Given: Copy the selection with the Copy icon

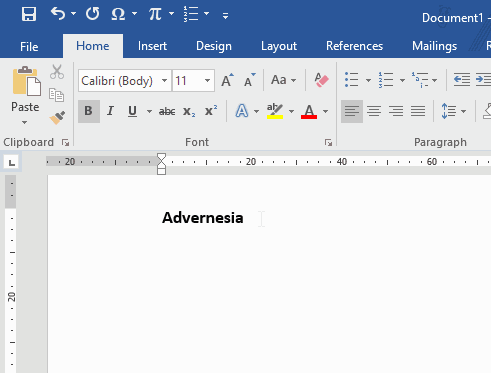Looking at the screenshot, I should 56,95.
